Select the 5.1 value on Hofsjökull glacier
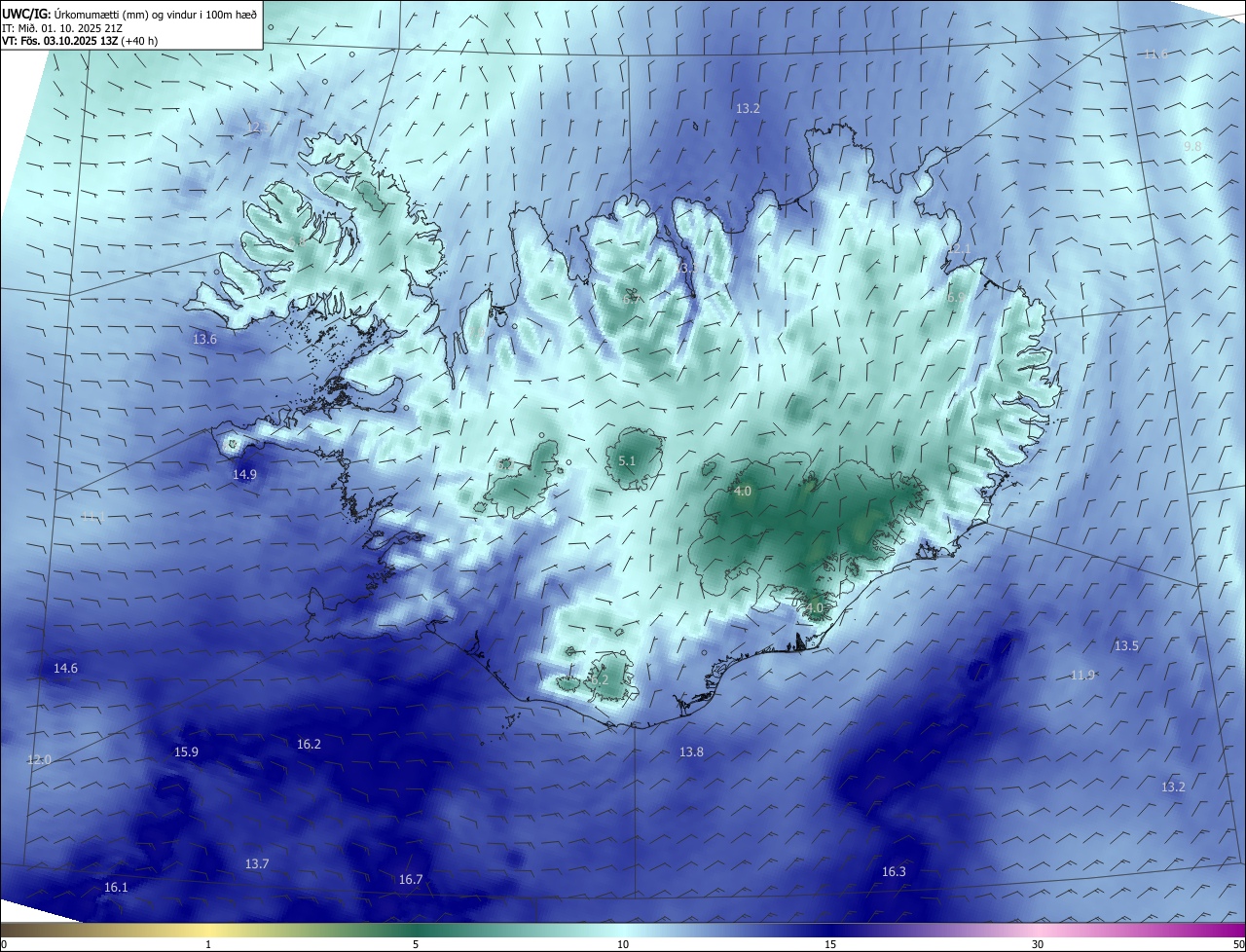 pyautogui.click(x=627, y=461)
